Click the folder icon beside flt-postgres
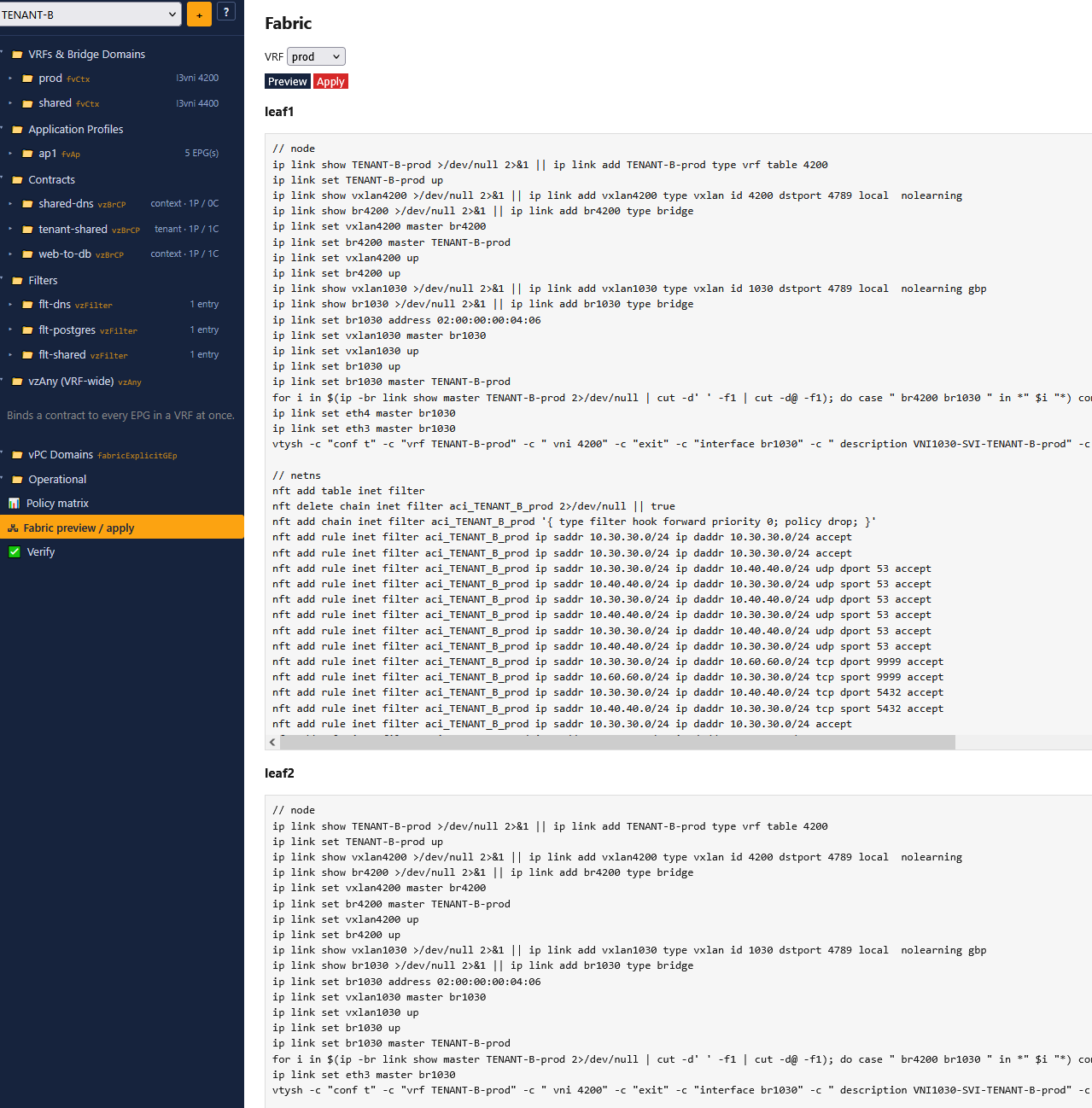 (27, 330)
